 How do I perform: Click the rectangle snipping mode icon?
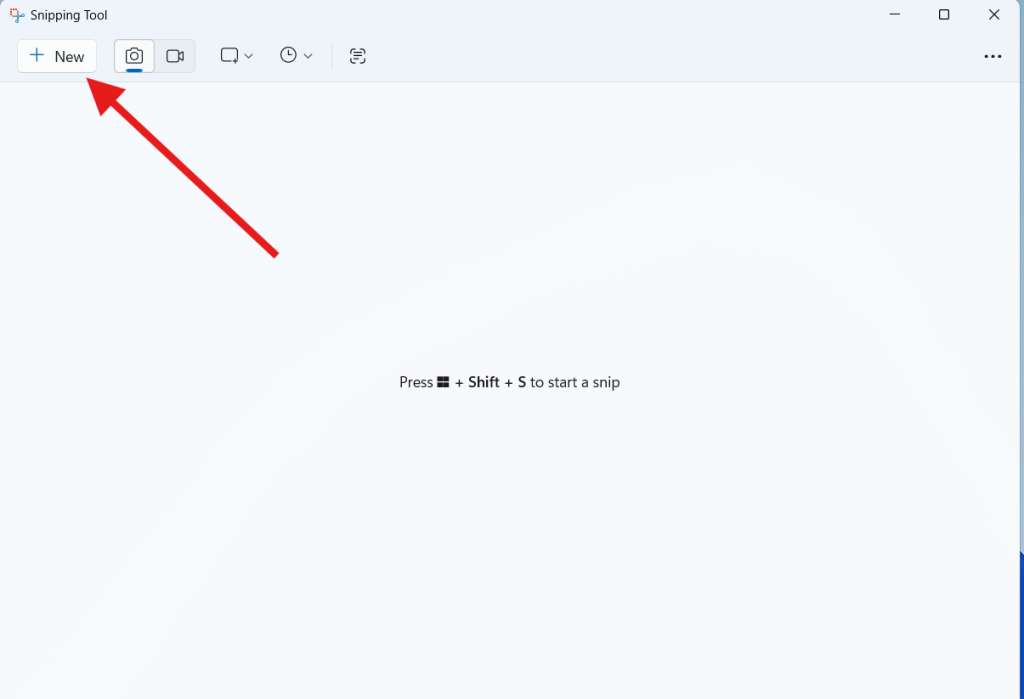tap(229, 56)
